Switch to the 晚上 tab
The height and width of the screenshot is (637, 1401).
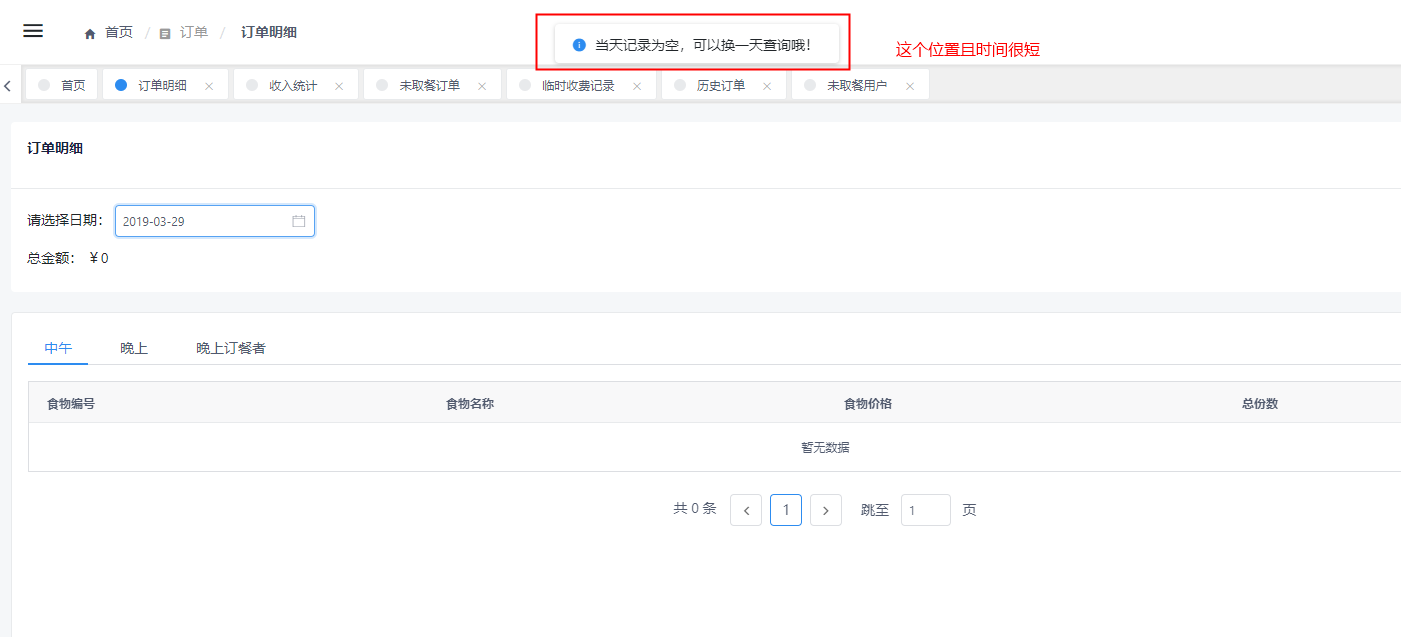[133, 348]
